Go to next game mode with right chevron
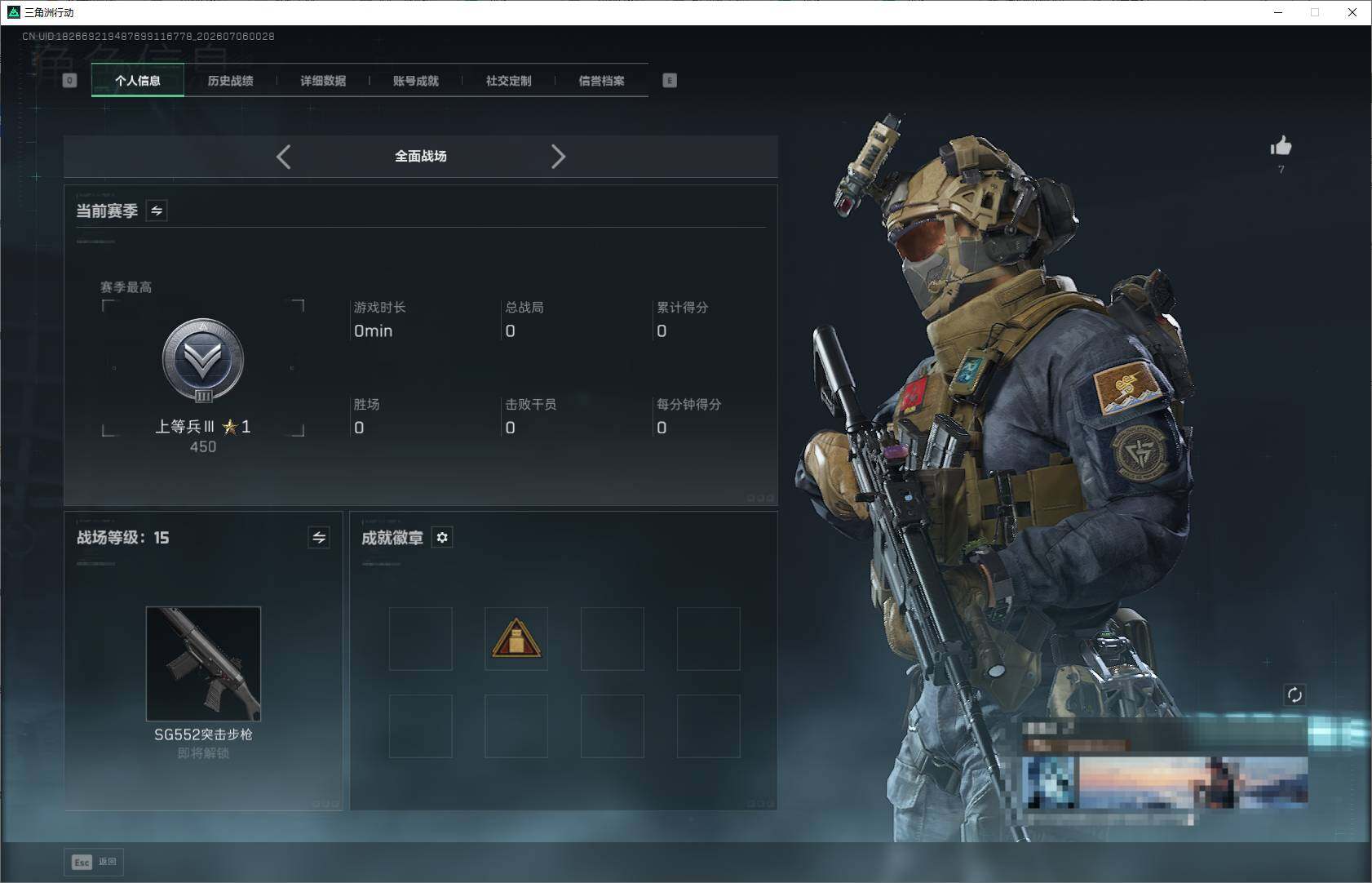This screenshot has height=883, width=1372. [558, 157]
